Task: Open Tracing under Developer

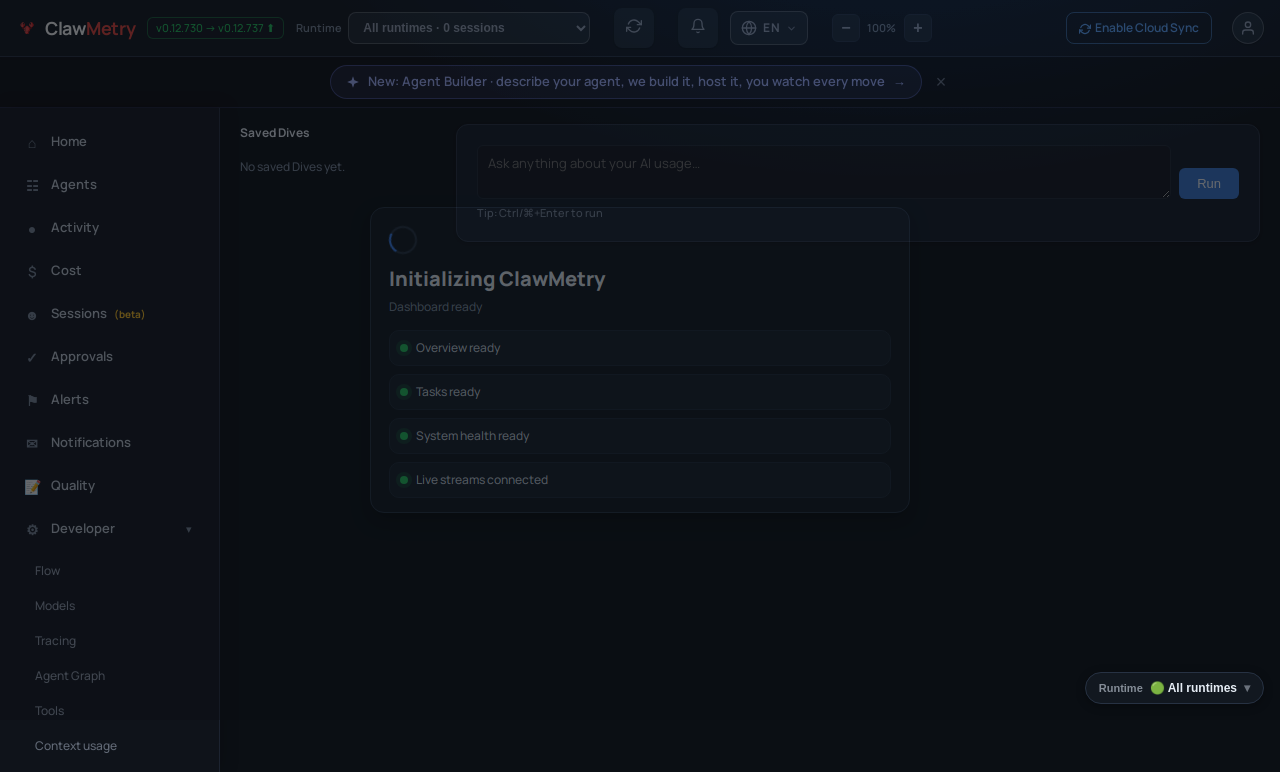Action: tap(55, 641)
